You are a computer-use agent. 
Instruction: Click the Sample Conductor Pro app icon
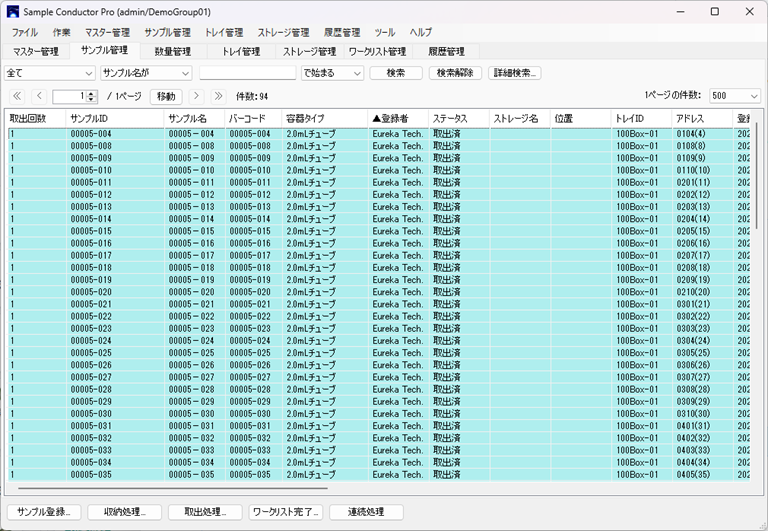point(13,11)
